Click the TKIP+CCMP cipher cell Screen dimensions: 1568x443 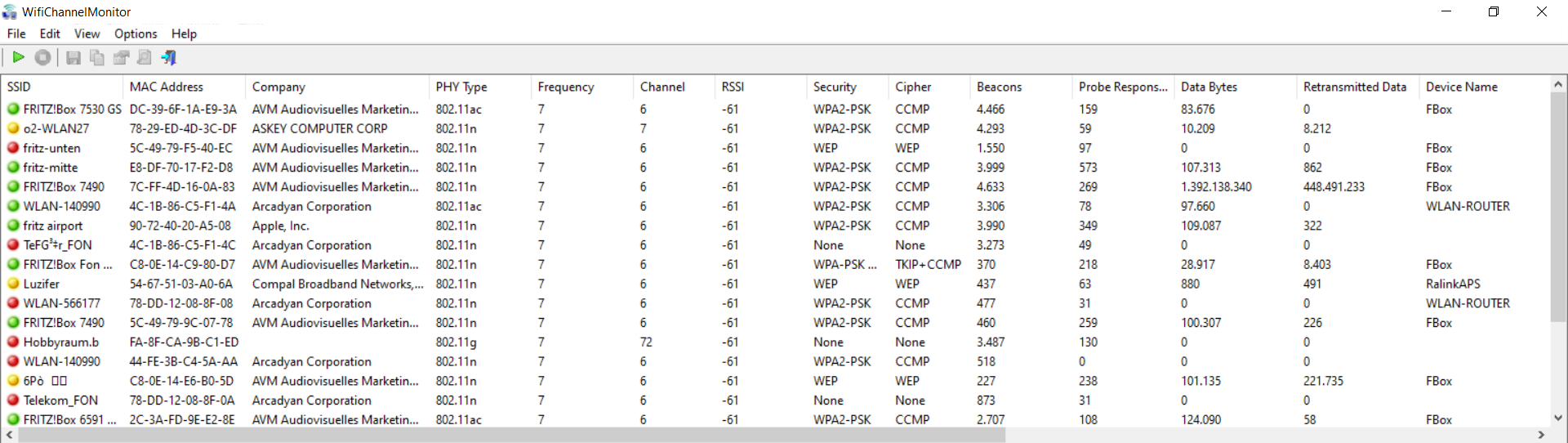(x=928, y=265)
